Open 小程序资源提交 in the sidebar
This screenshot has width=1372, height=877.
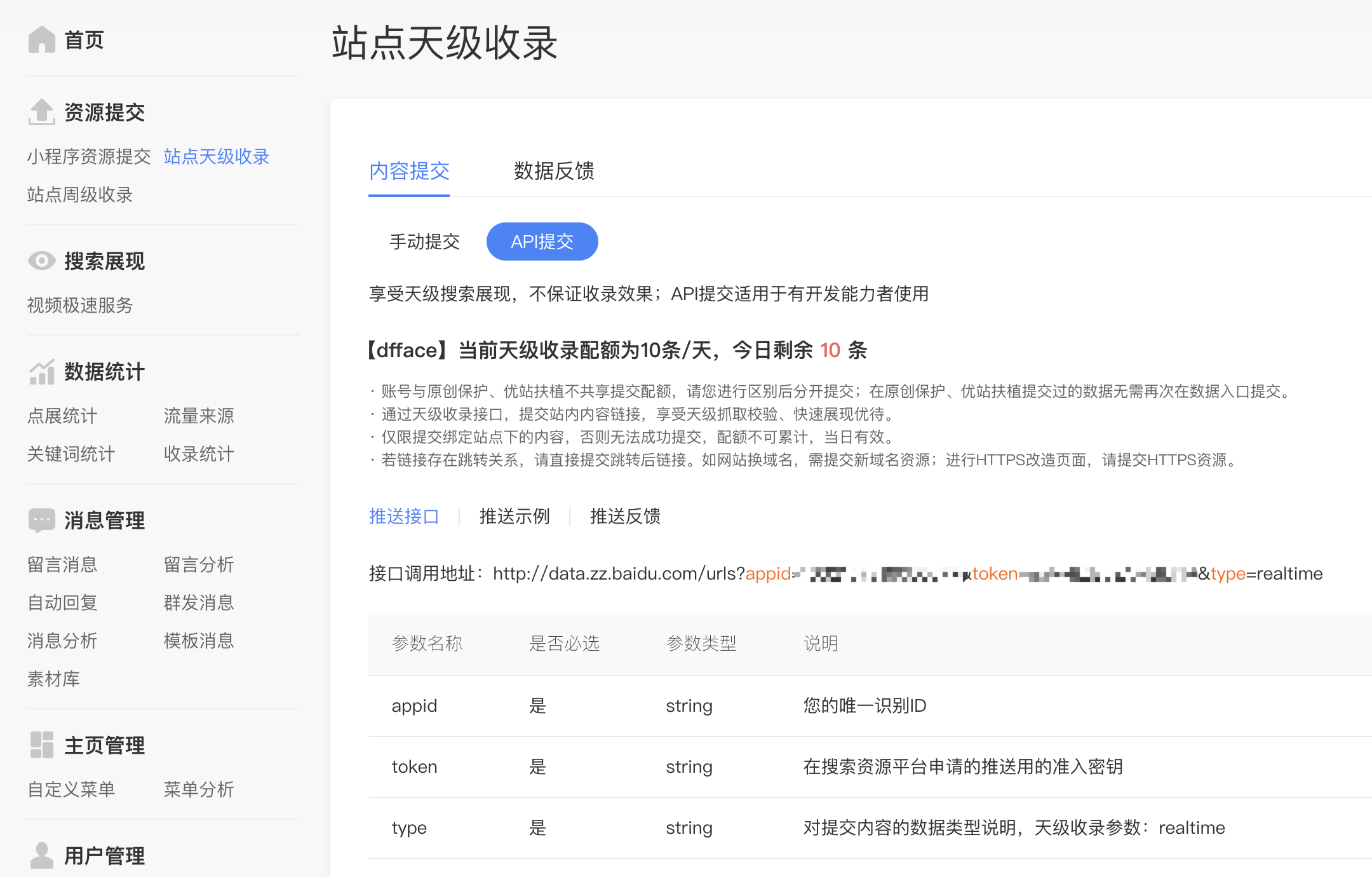88,156
